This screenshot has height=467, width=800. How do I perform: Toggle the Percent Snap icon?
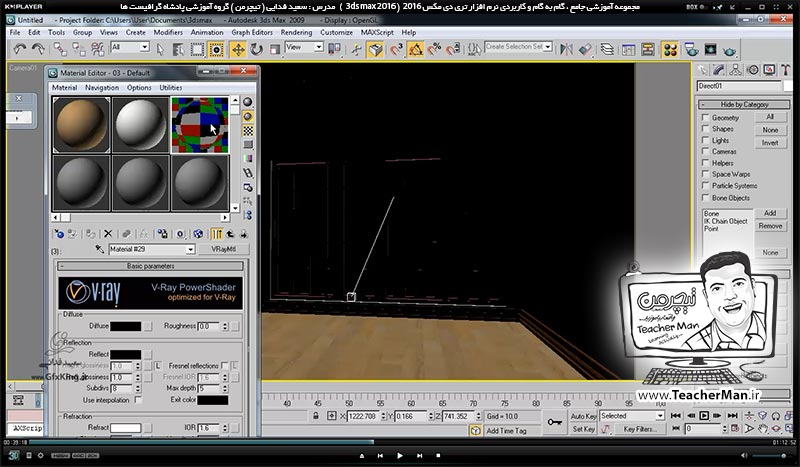tap(434, 50)
